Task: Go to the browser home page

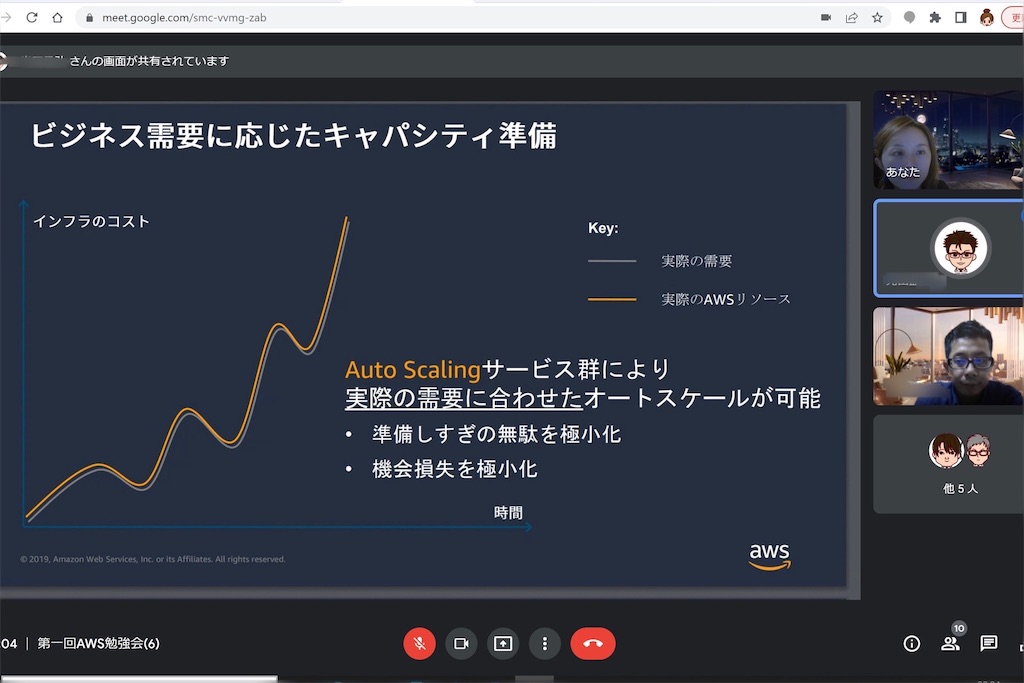Action: click(x=57, y=18)
